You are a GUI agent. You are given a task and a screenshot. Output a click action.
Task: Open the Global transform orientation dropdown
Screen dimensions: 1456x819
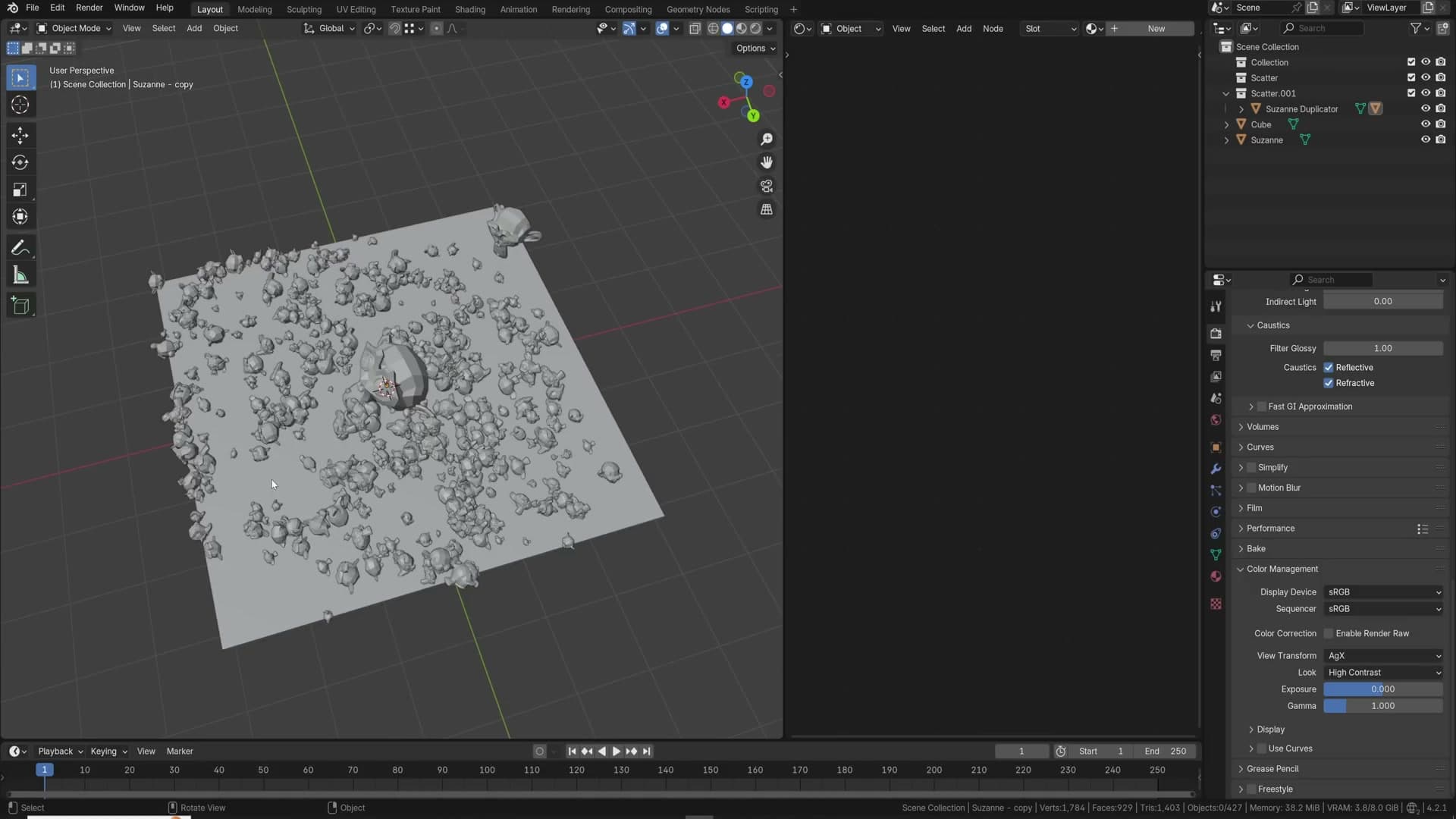click(330, 28)
